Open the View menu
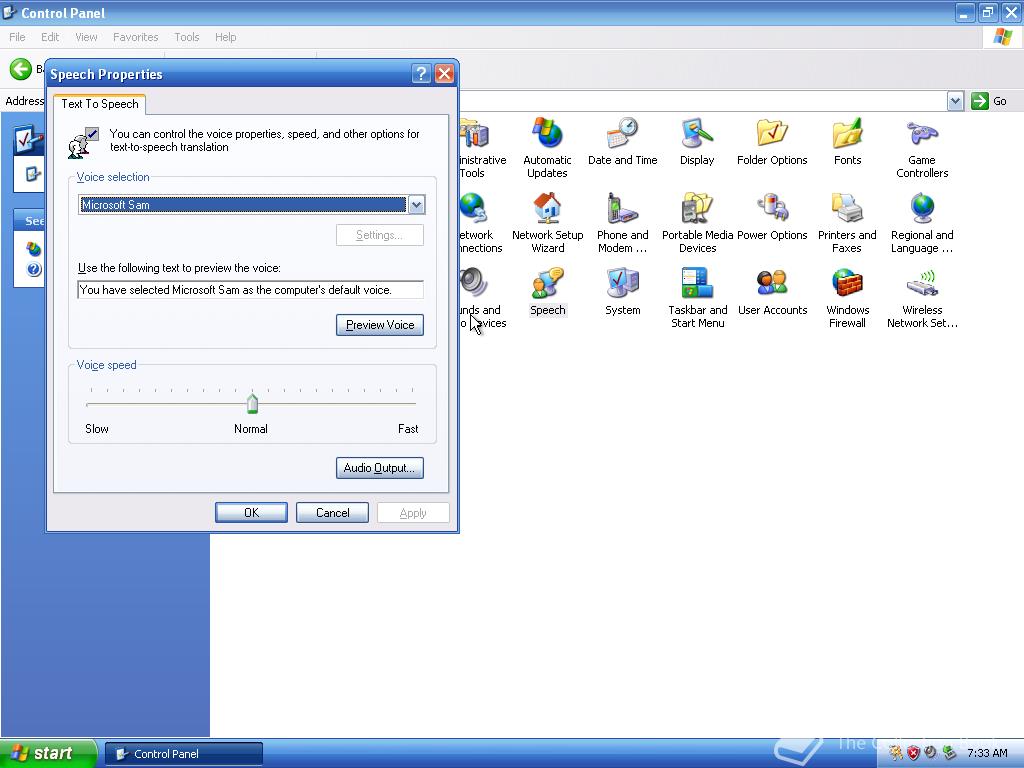Image resolution: width=1024 pixels, height=768 pixels. (86, 37)
